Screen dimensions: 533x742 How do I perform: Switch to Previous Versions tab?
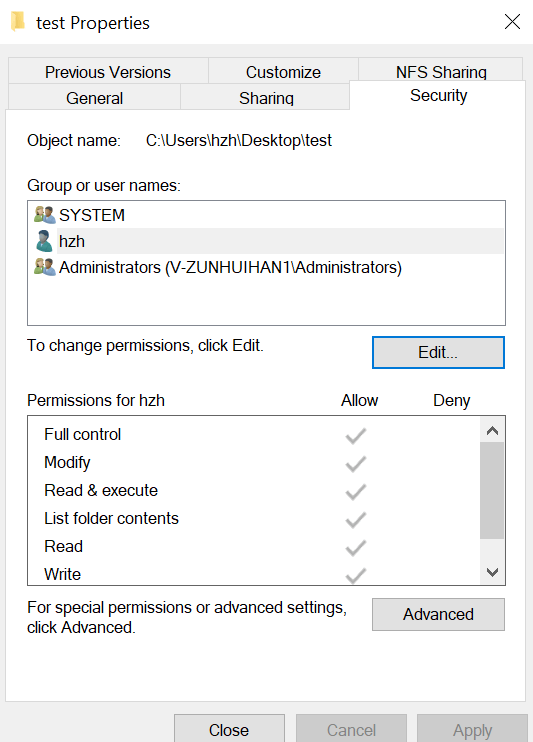(108, 71)
